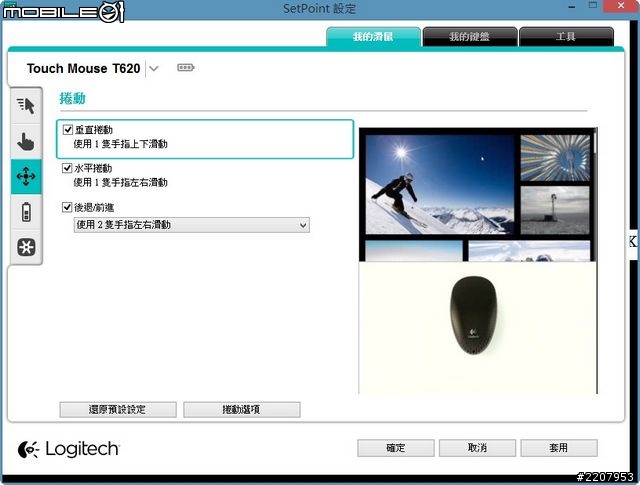Viewport: 640px width, 485px height.
Task: Click the Touch Mouse T620 device name
Action: coord(83,68)
